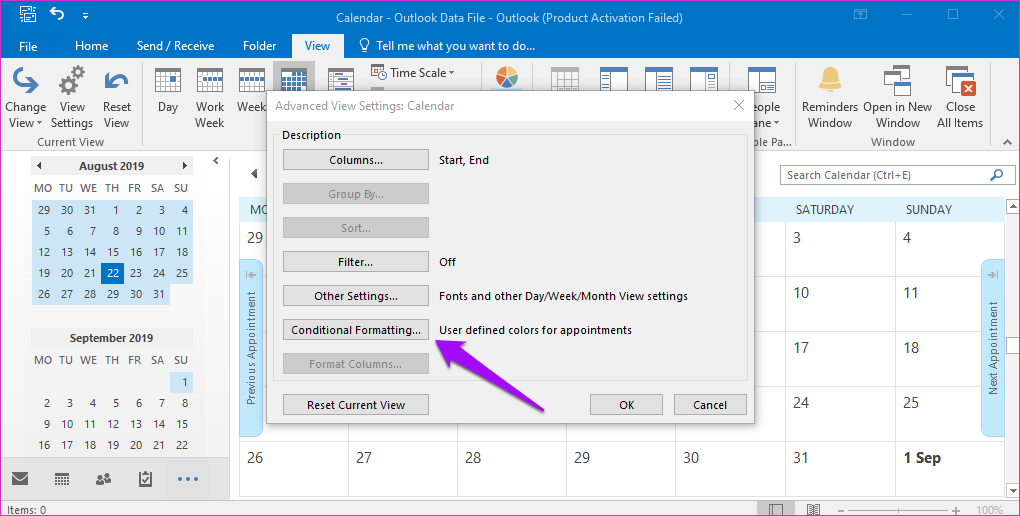This screenshot has width=1020, height=516.
Task: Switch to the Send / Receive tab
Action: point(176,46)
